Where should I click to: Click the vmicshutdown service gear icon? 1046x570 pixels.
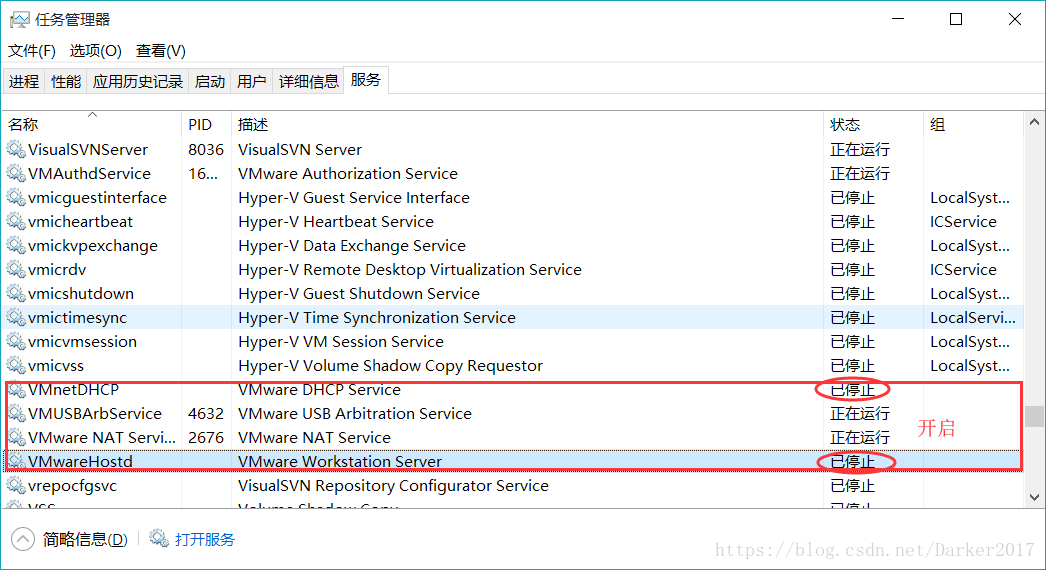click(16, 293)
